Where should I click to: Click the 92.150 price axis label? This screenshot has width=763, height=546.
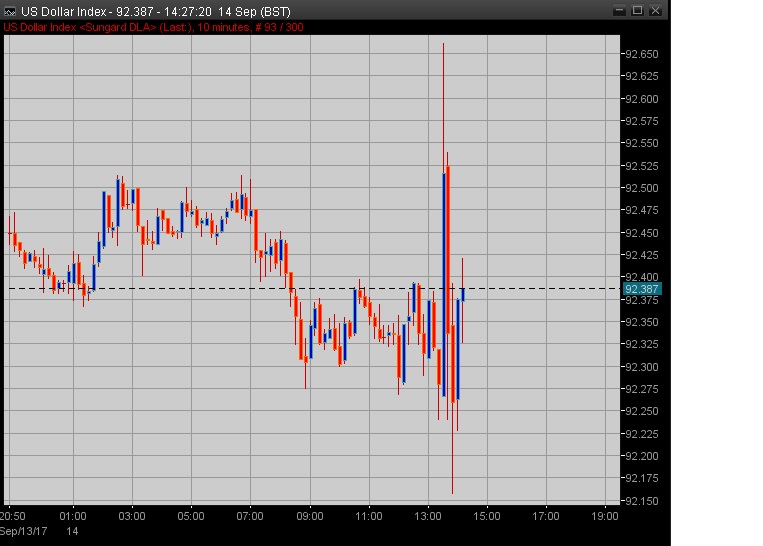640,500
